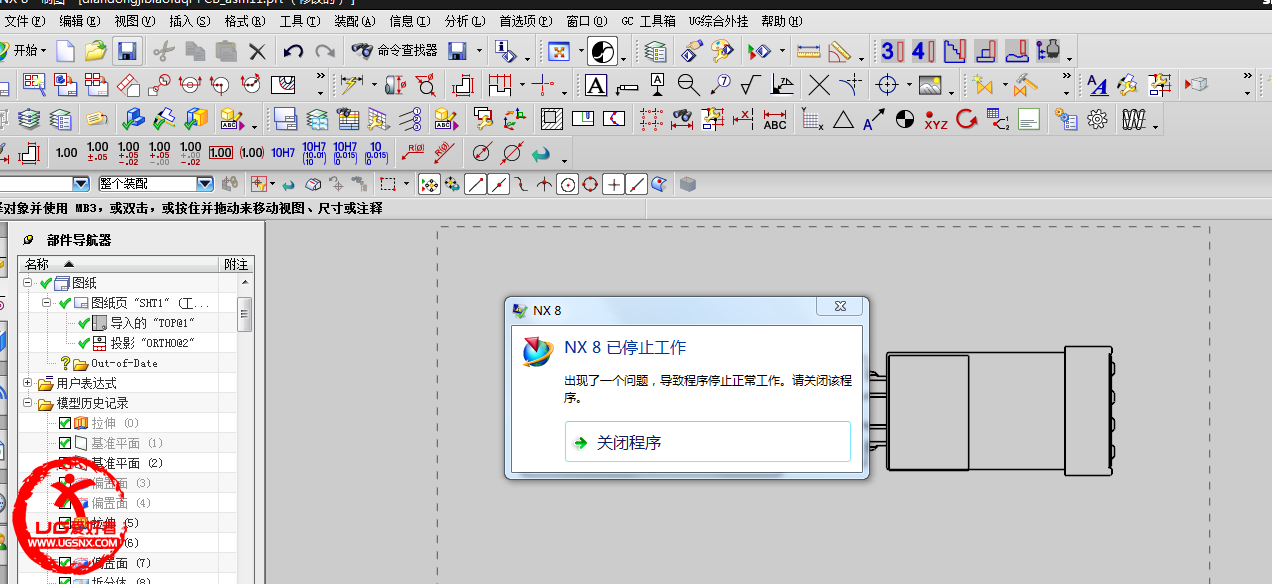This screenshot has height=584, width=1272.
Task: Select the 10H7 fit tolerance style
Action: 283,153
